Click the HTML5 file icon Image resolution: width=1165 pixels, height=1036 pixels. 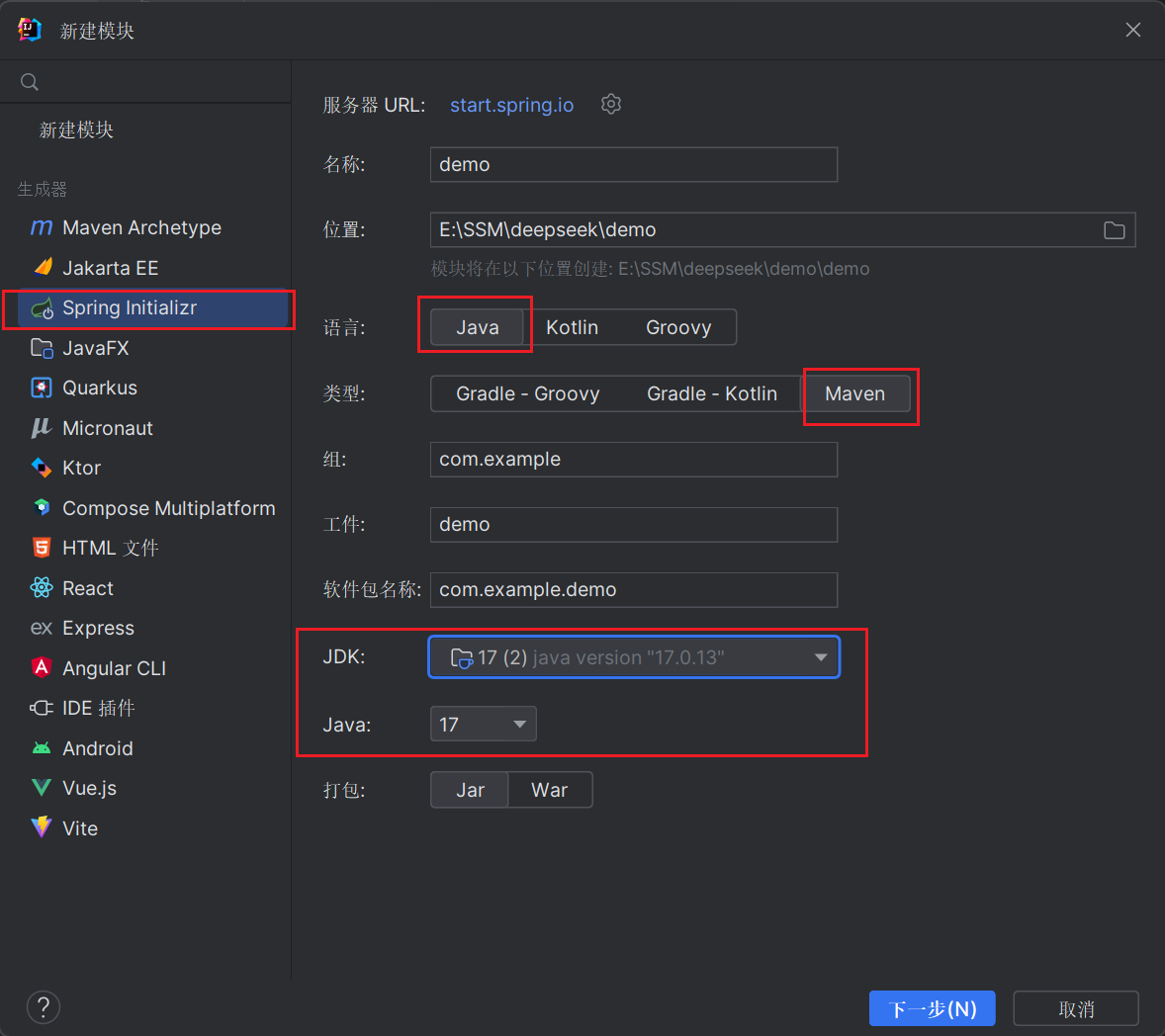point(42,548)
